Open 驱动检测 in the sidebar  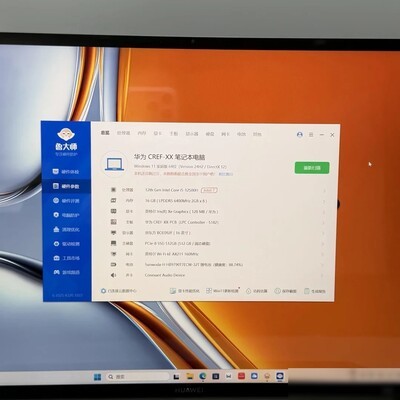(66, 244)
